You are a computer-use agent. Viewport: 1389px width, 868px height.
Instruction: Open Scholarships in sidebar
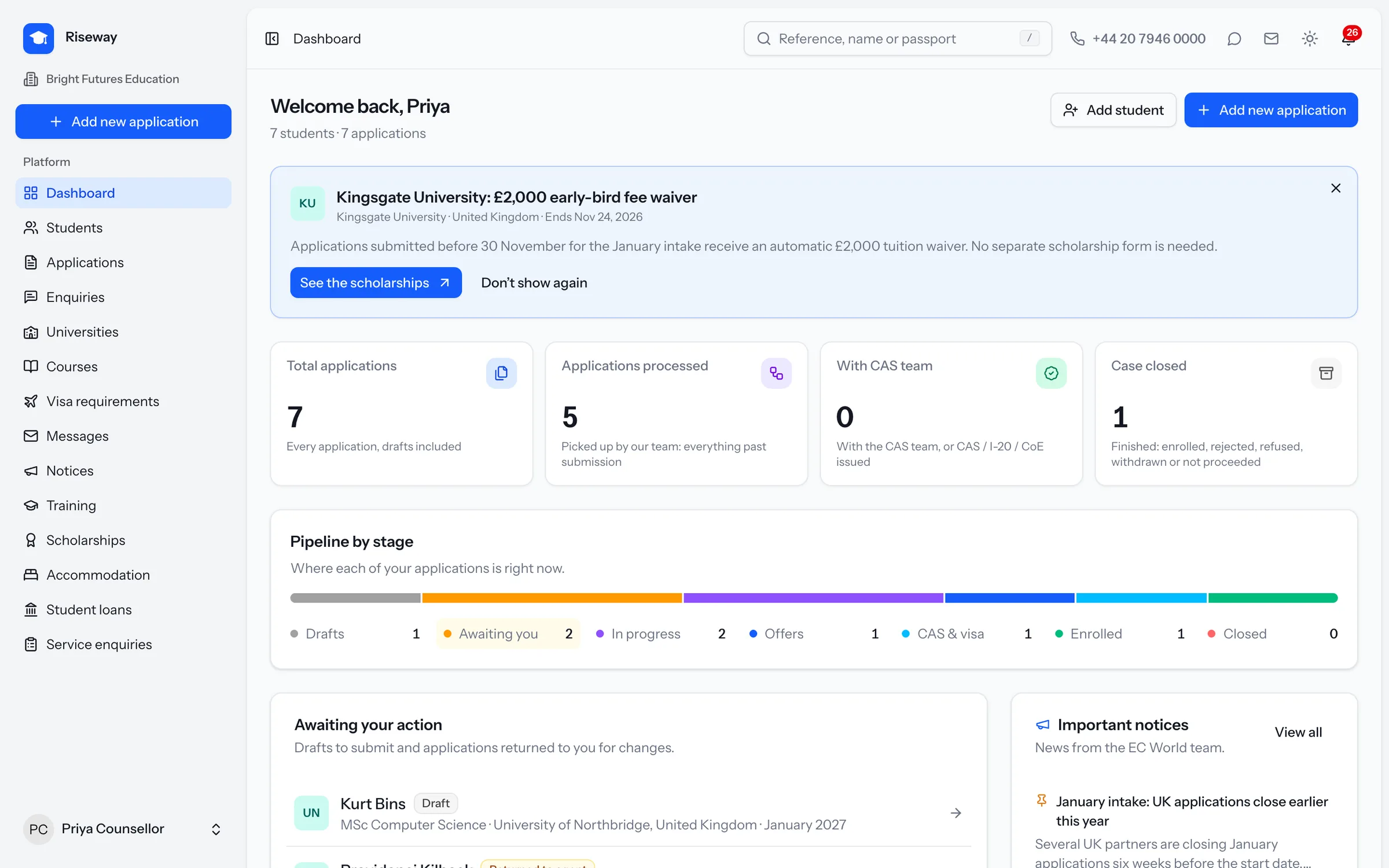click(x=123, y=540)
